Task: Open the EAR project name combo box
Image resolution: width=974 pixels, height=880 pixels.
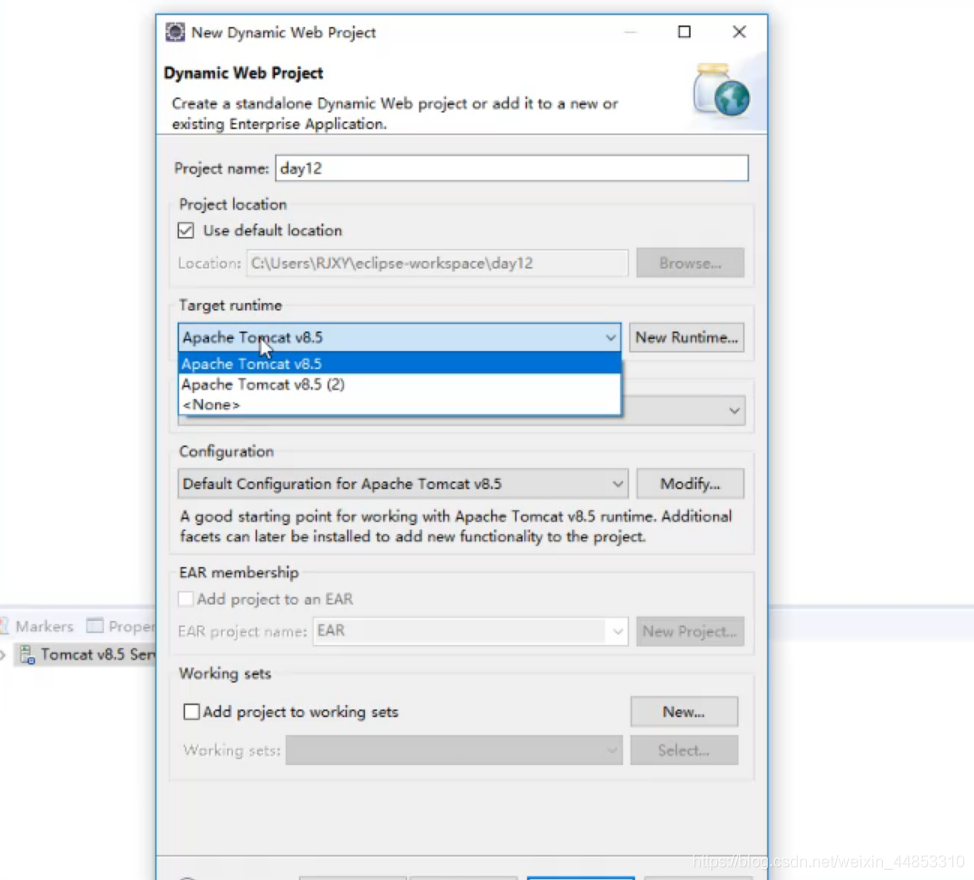Action: pos(470,631)
